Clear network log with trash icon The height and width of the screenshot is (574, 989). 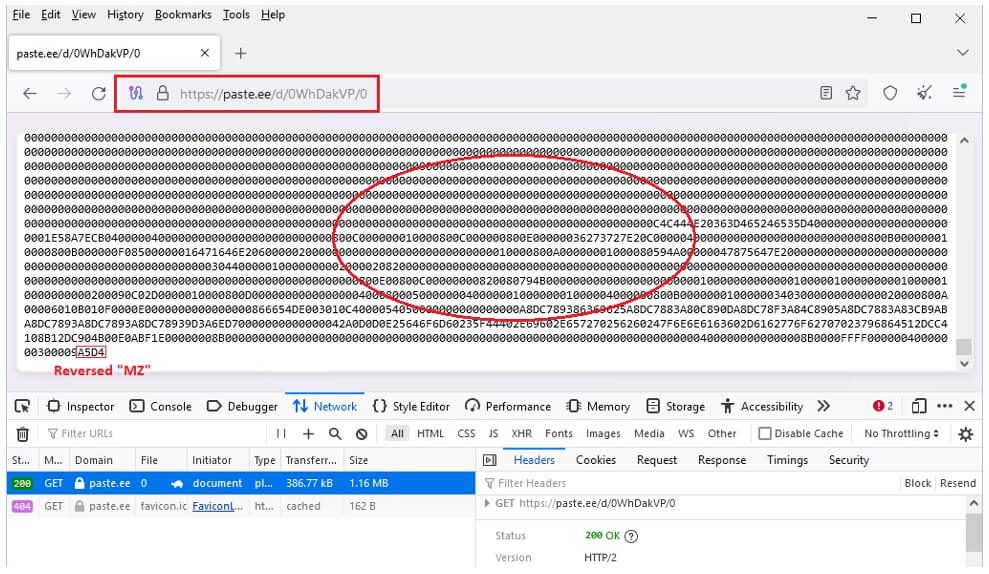click(23, 434)
